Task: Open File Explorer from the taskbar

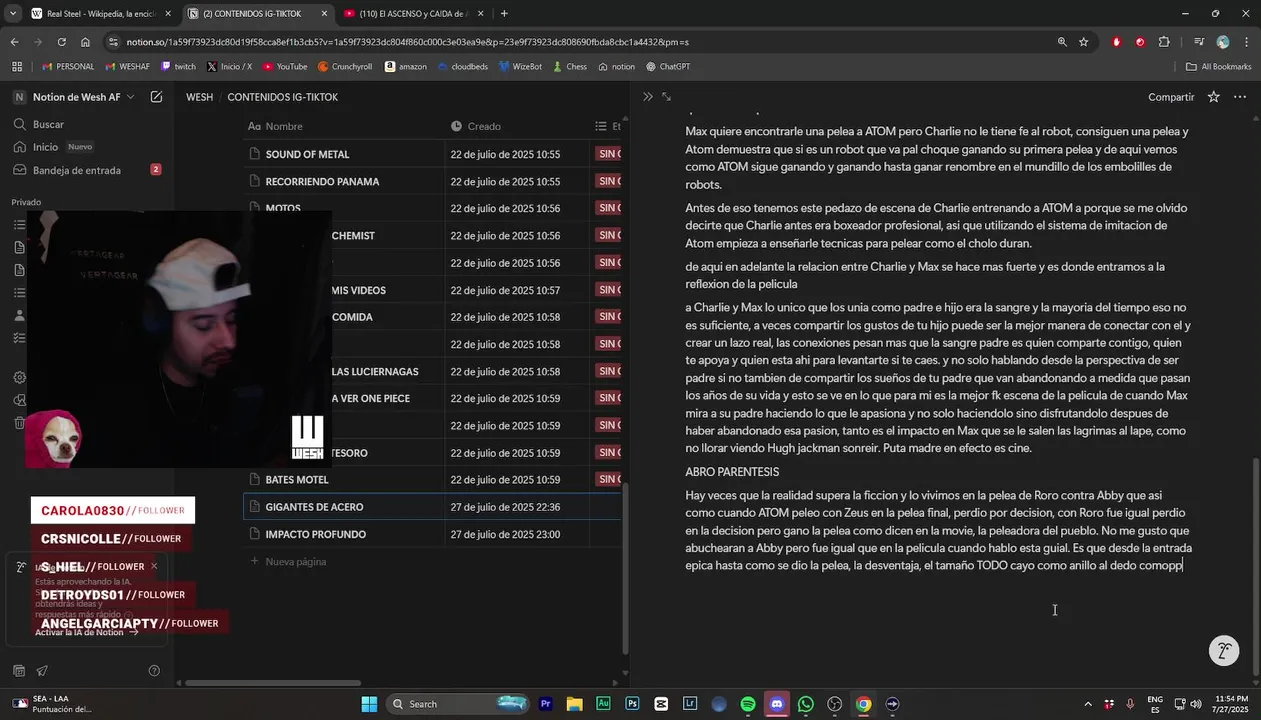Action: (575, 704)
